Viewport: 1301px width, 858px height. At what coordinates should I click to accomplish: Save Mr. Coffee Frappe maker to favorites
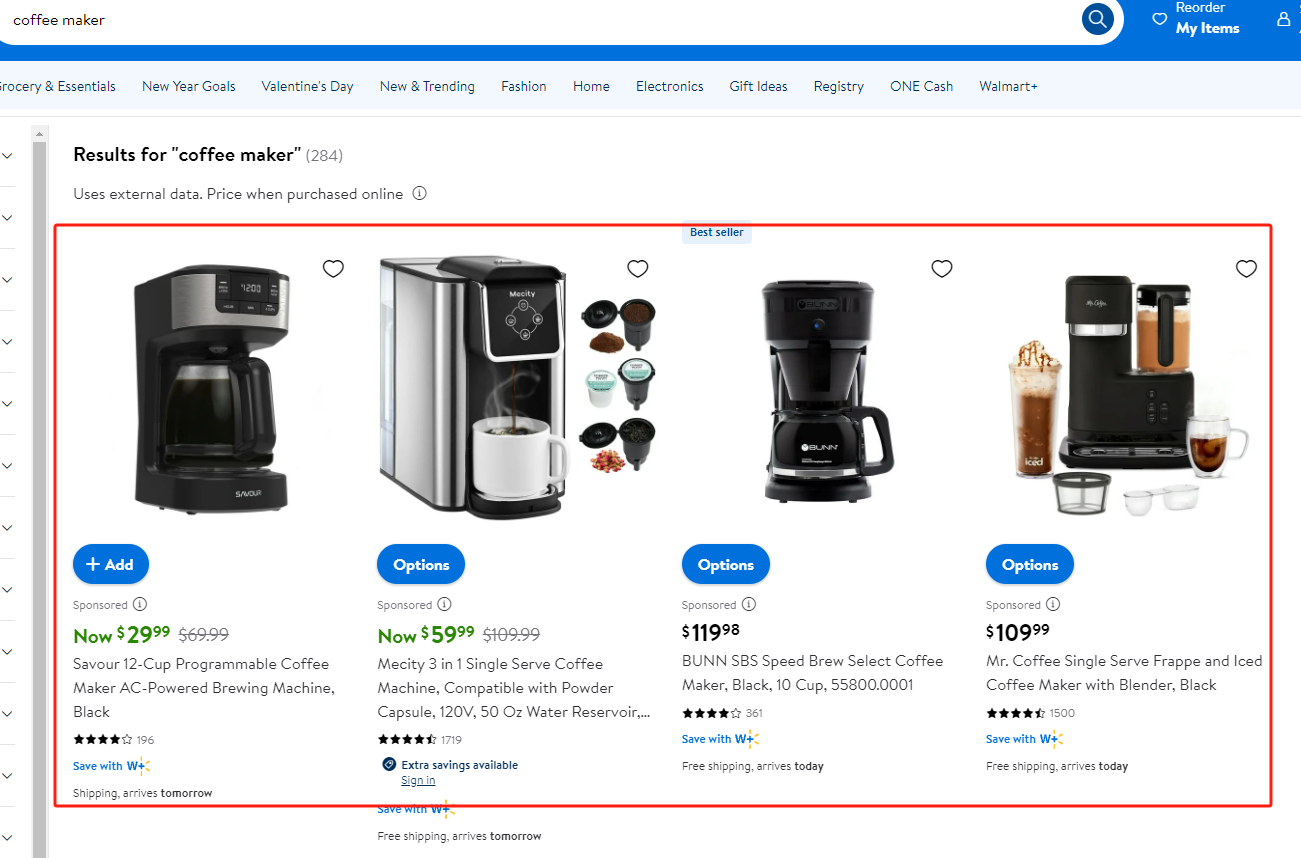[1246, 268]
